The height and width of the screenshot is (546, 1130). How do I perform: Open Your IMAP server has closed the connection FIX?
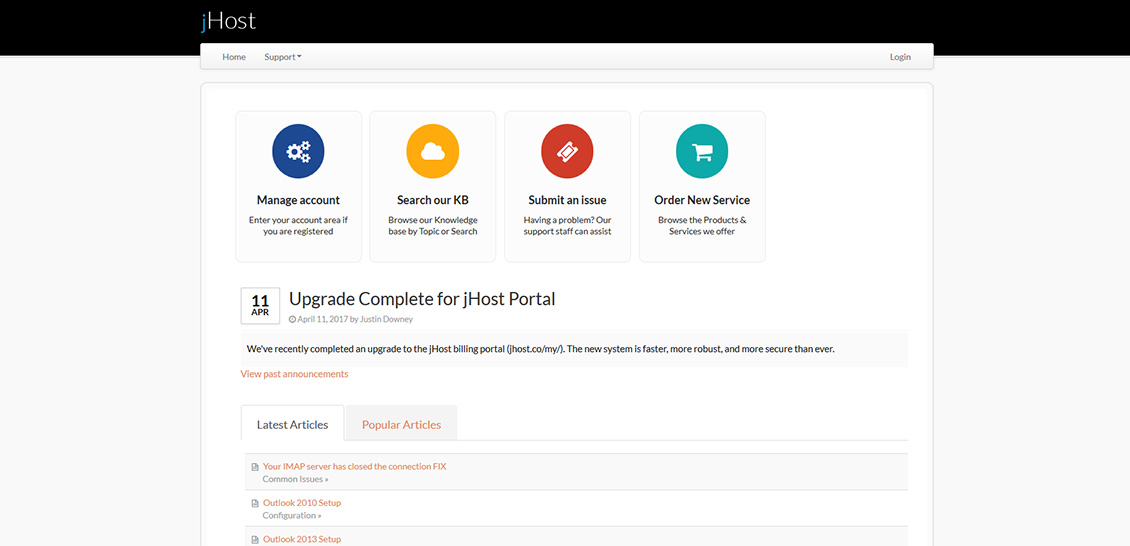click(355, 467)
